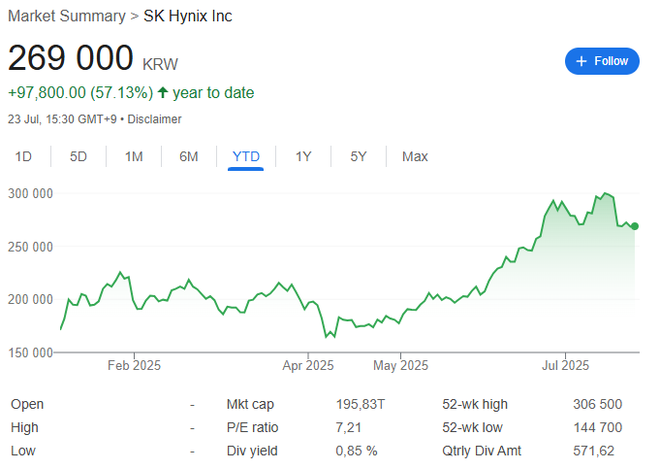This screenshot has height=469, width=660.
Task: Click the 23 Jul, 15:30 GMT+9 timestamp
Action: [62, 119]
